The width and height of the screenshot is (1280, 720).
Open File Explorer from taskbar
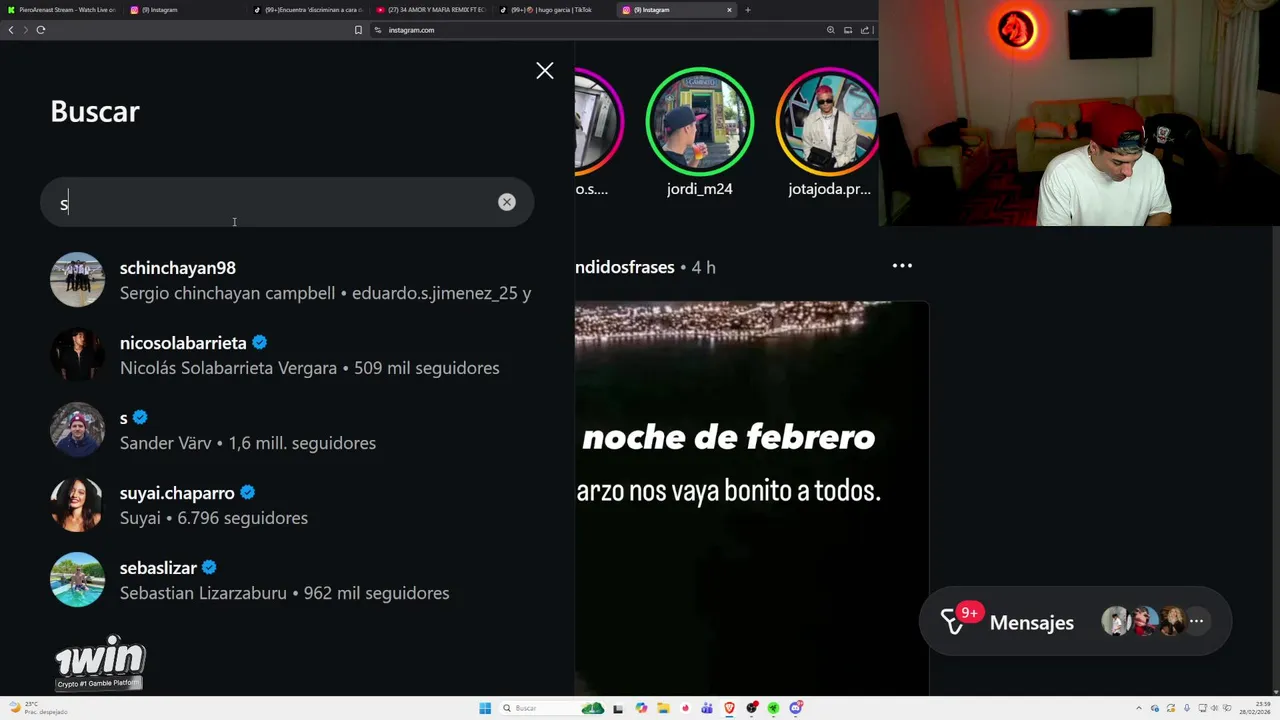point(663,708)
